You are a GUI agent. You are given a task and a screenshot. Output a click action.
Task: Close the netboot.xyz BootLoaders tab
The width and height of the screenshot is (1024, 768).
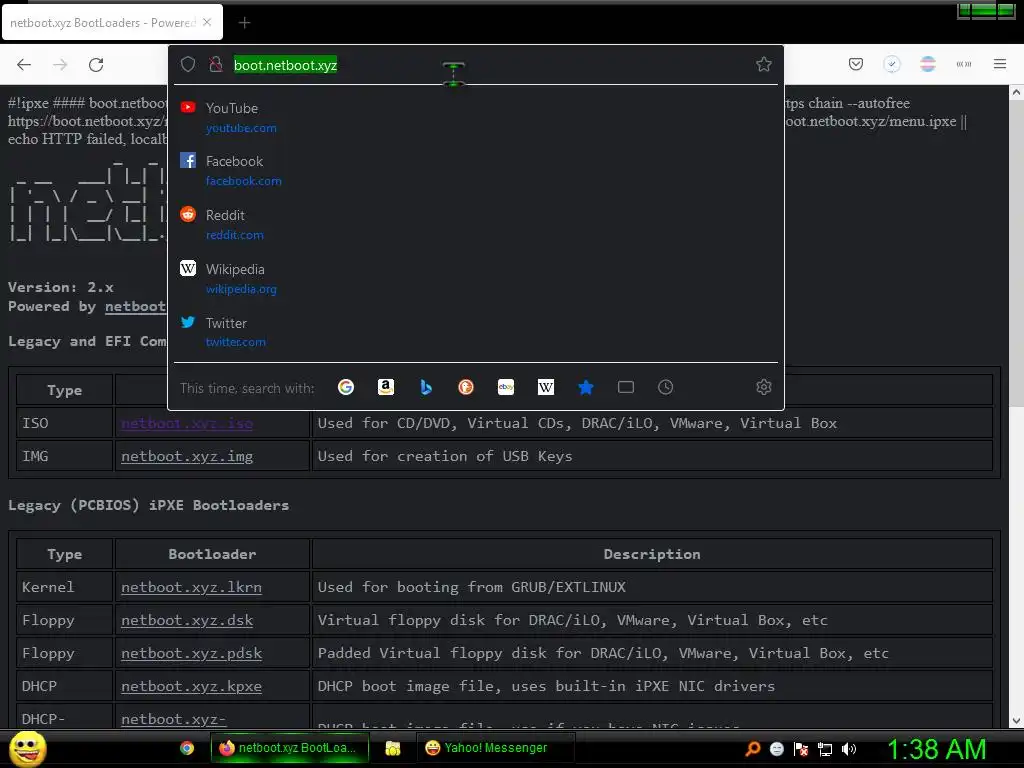click(x=207, y=22)
